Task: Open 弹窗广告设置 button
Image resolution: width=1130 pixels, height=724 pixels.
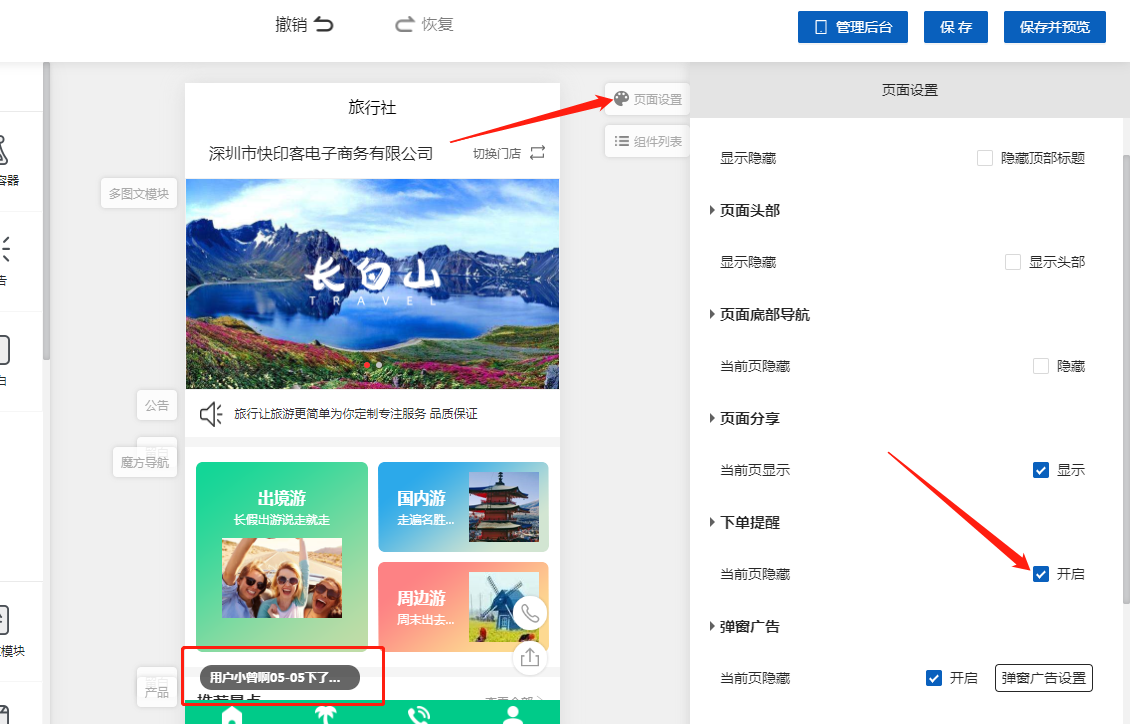Action: 1043,678
